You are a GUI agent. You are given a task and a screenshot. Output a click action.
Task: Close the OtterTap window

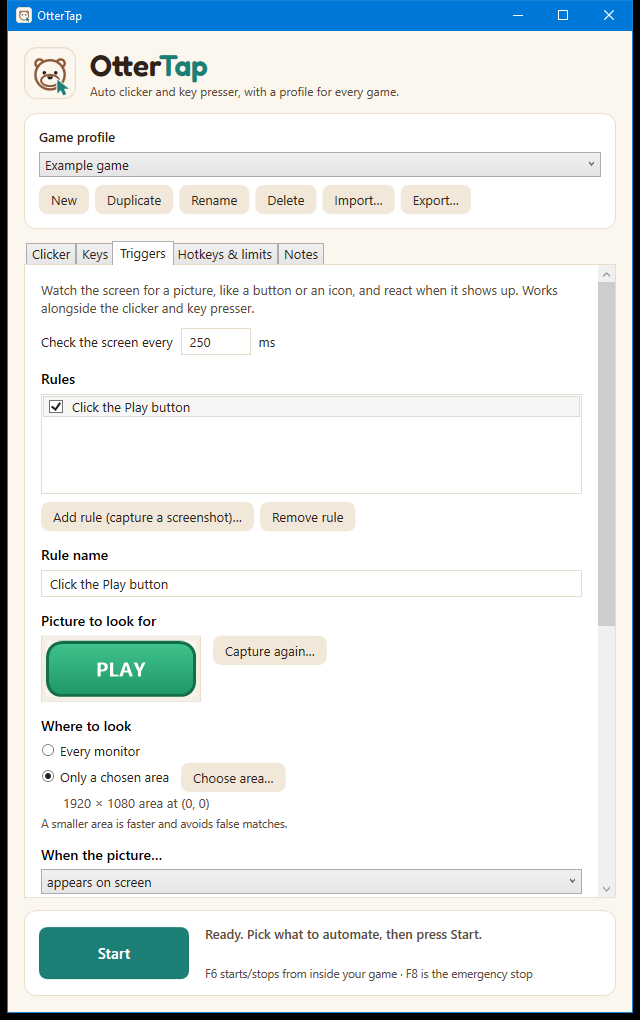pyautogui.click(x=609, y=15)
